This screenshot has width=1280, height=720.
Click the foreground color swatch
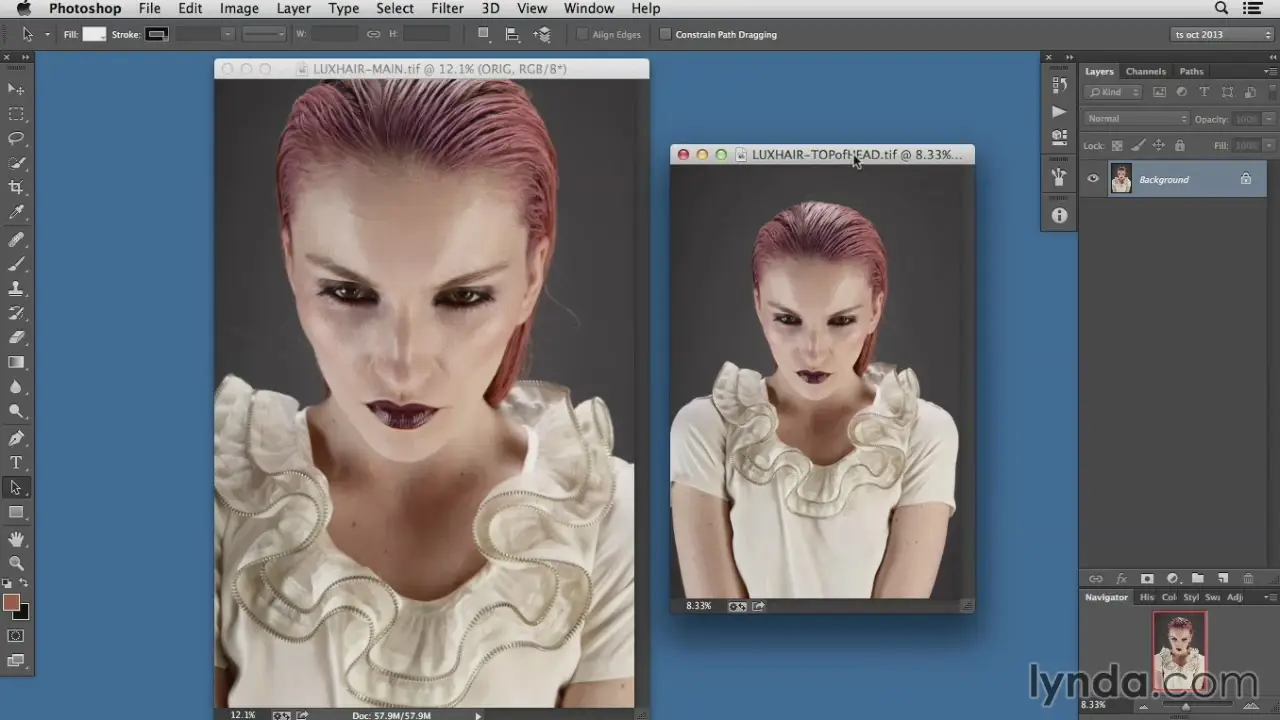click(11, 602)
